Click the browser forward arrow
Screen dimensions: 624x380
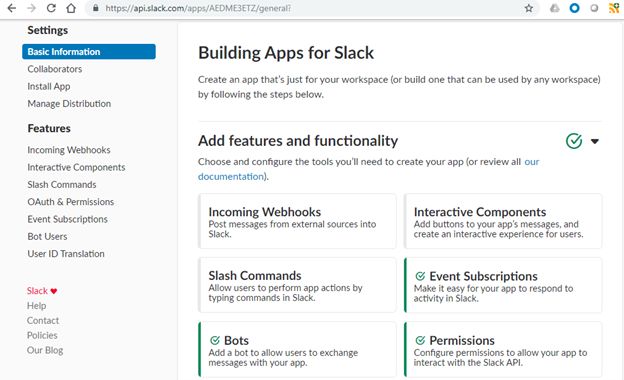tap(31, 8)
